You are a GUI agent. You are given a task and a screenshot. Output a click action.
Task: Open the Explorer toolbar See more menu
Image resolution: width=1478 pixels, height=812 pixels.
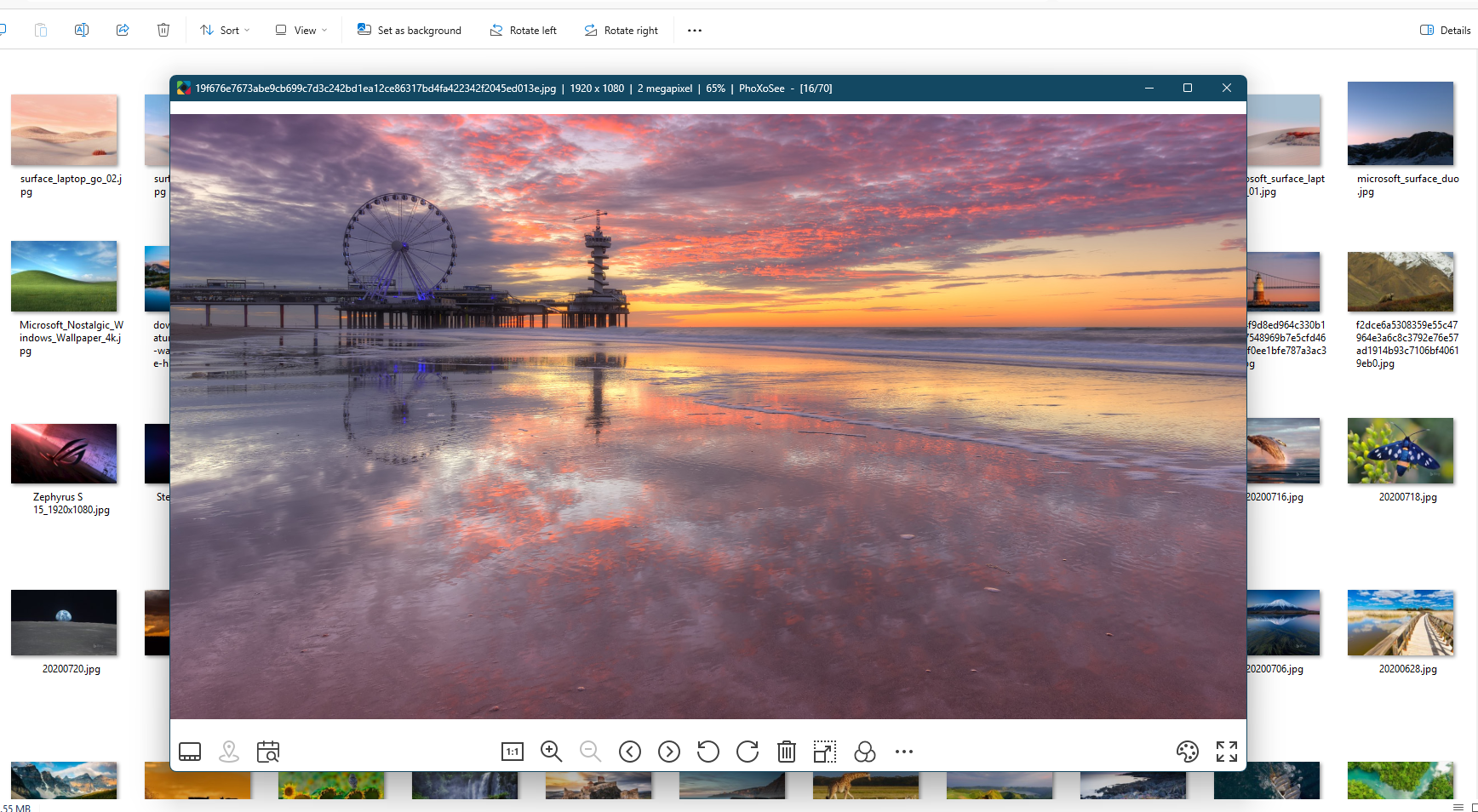pos(695,31)
